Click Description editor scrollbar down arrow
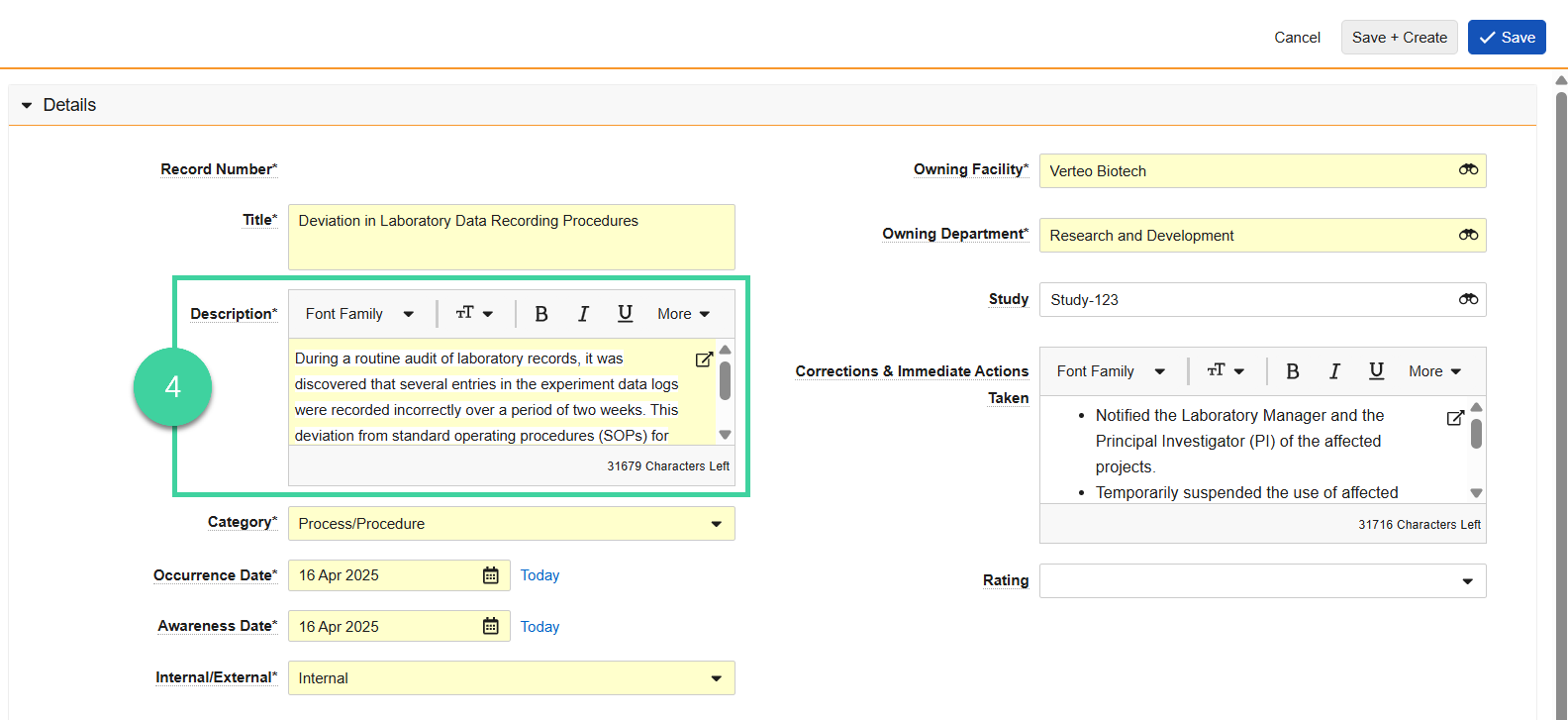 pos(726,435)
